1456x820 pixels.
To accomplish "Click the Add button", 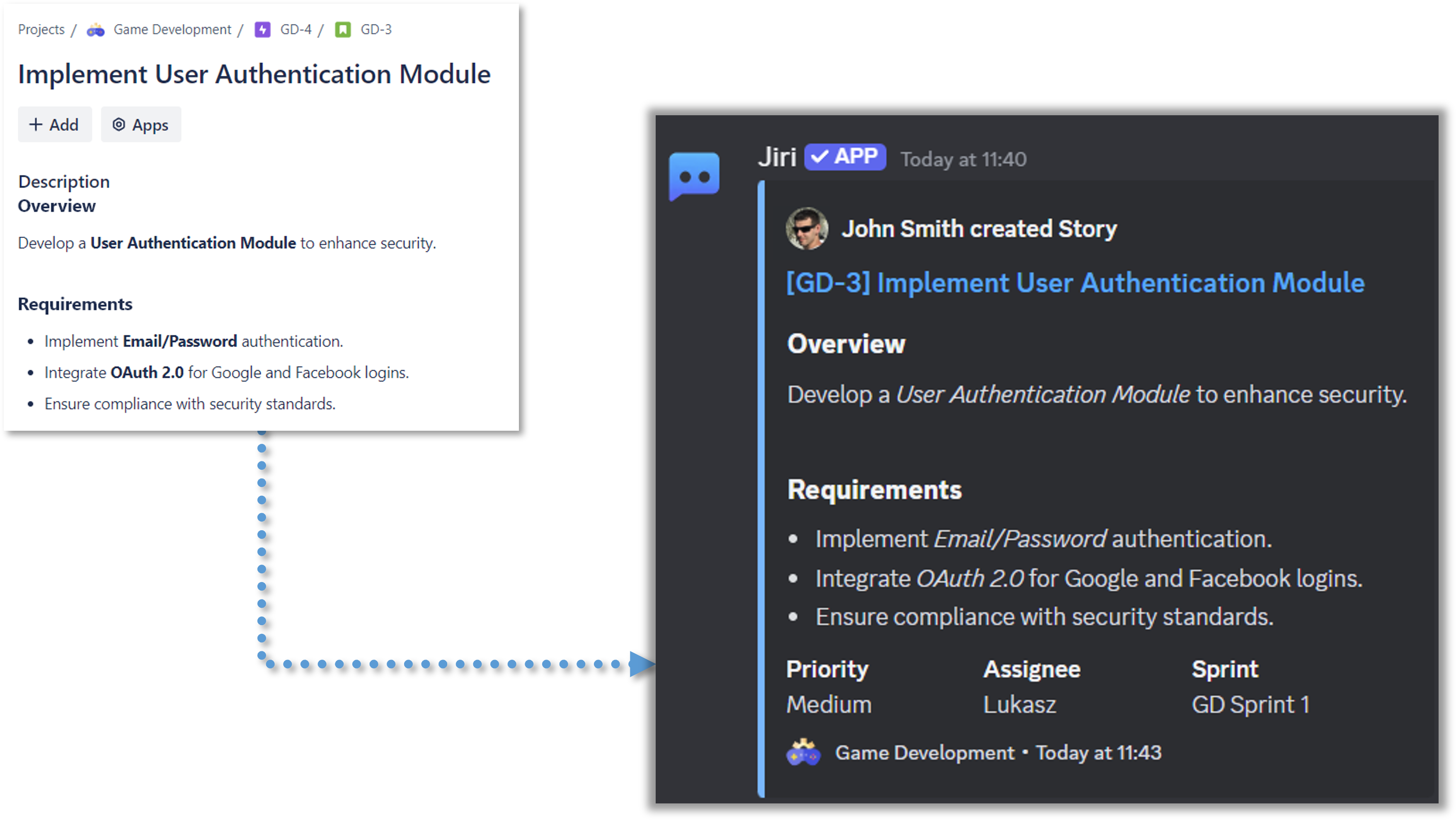I will pyautogui.click(x=54, y=124).
